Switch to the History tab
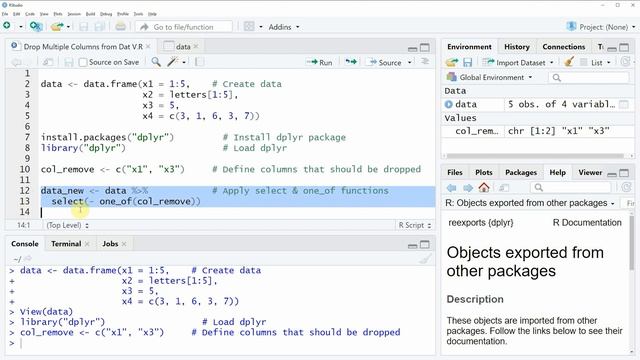 coord(517,47)
